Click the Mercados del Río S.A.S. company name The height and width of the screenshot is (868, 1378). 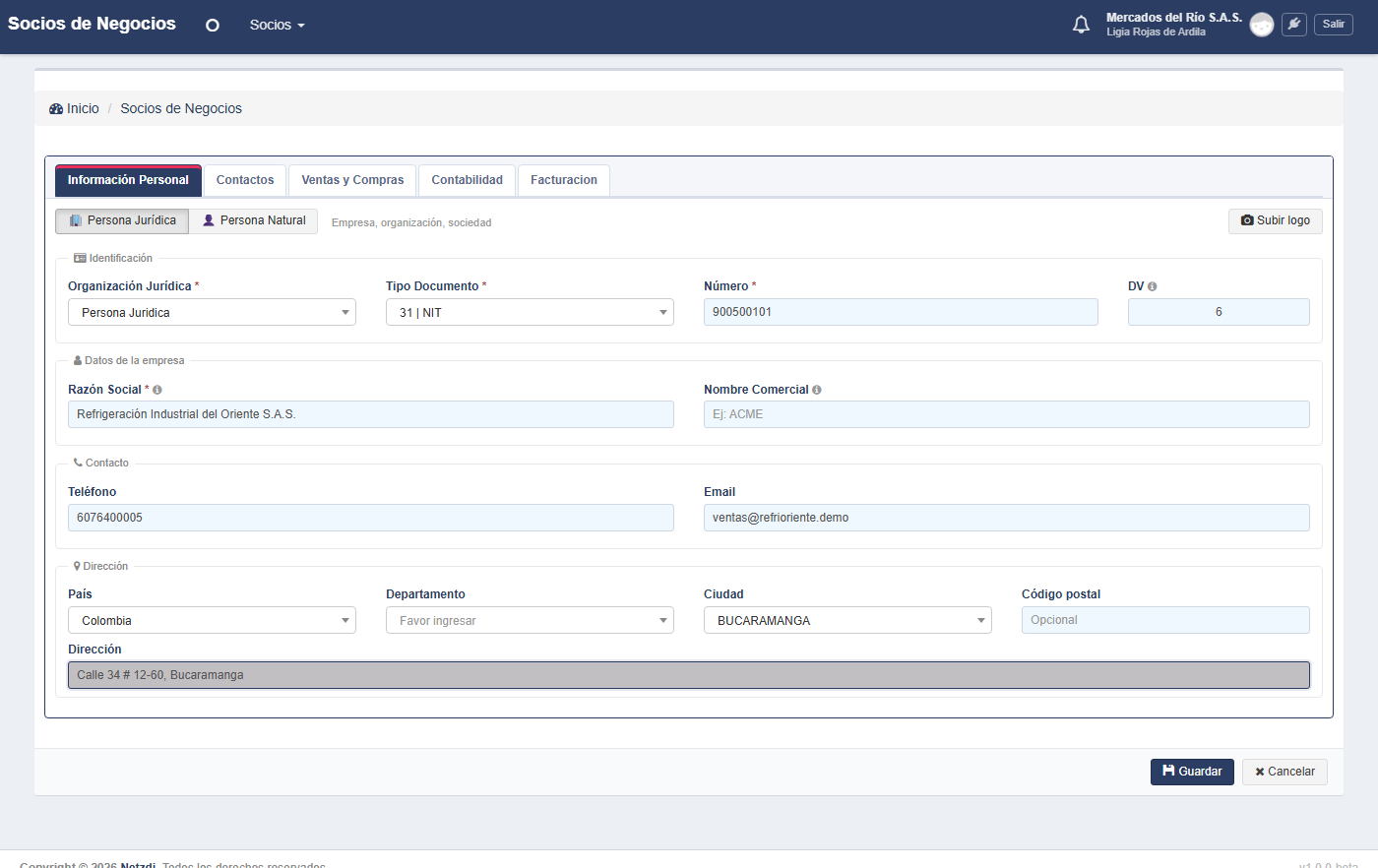pyautogui.click(x=1174, y=18)
